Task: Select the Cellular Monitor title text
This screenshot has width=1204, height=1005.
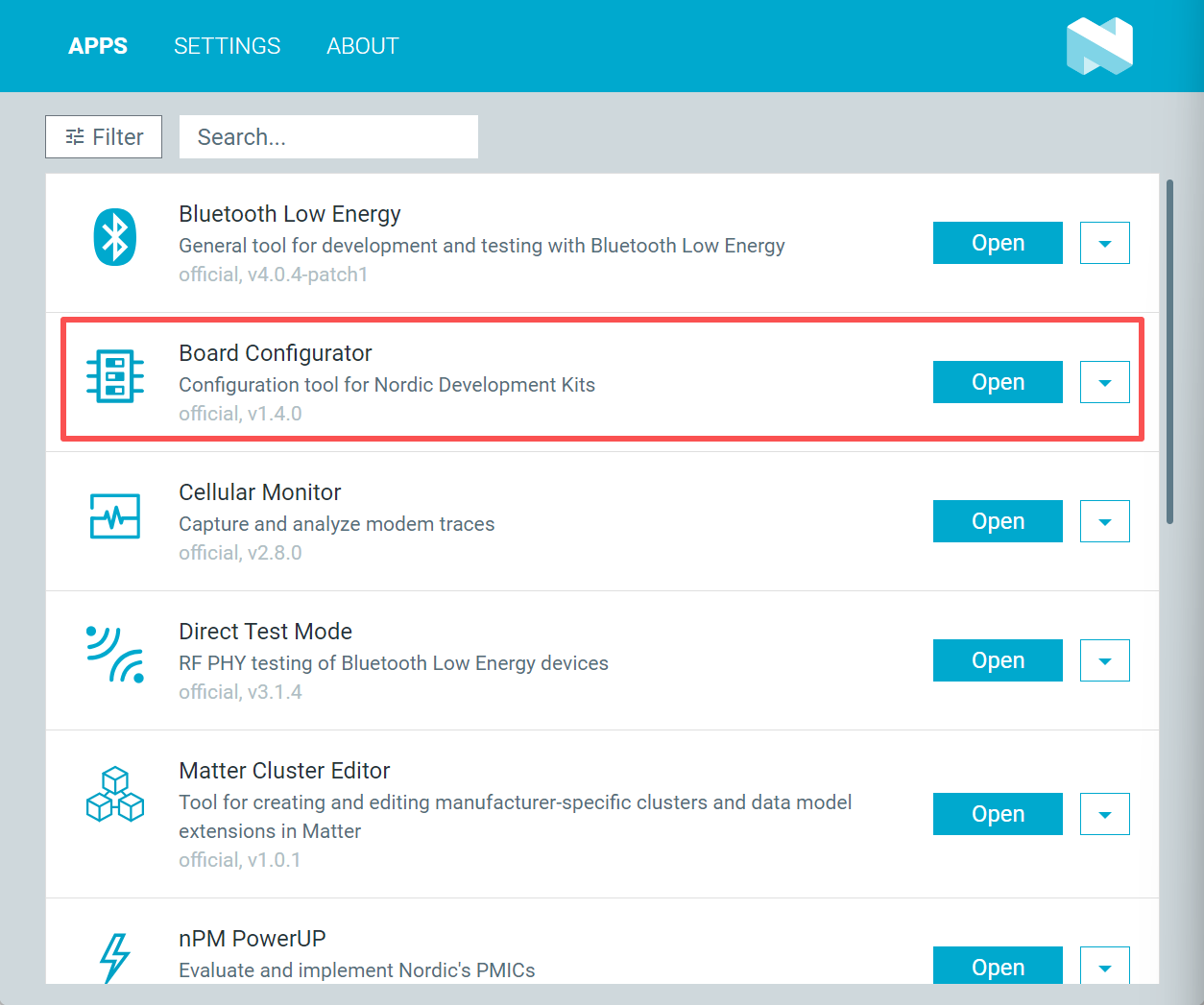Action: pyautogui.click(x=260, y=492)
